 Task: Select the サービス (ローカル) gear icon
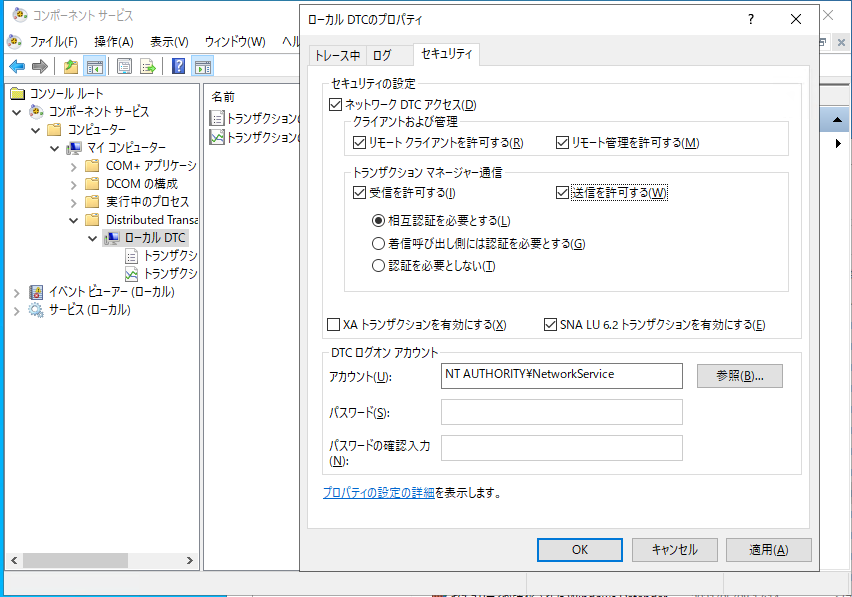pos(37,310)
